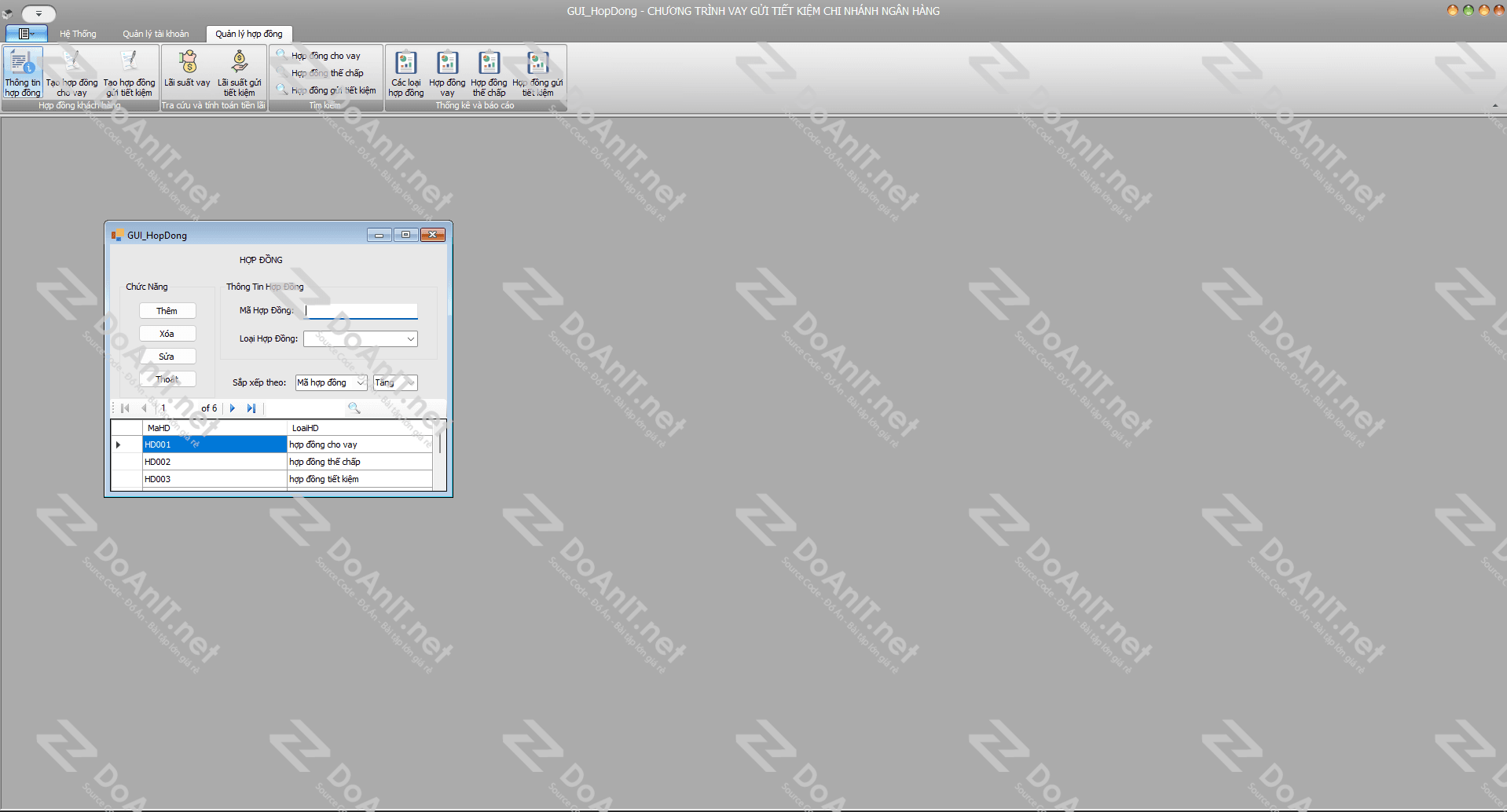
Task: Close the GUI_HopDong child window
Action: coord(433,235)
